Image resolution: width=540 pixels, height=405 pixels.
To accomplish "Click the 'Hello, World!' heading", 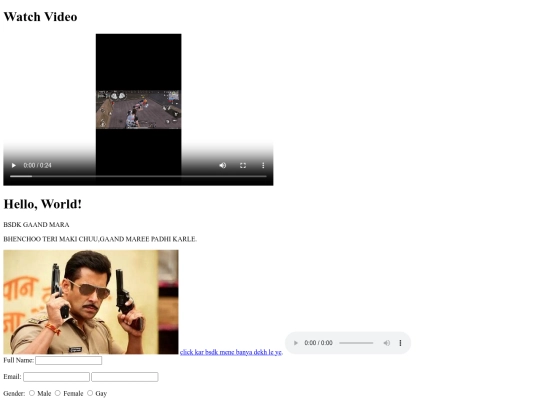I will coord(43,204).
